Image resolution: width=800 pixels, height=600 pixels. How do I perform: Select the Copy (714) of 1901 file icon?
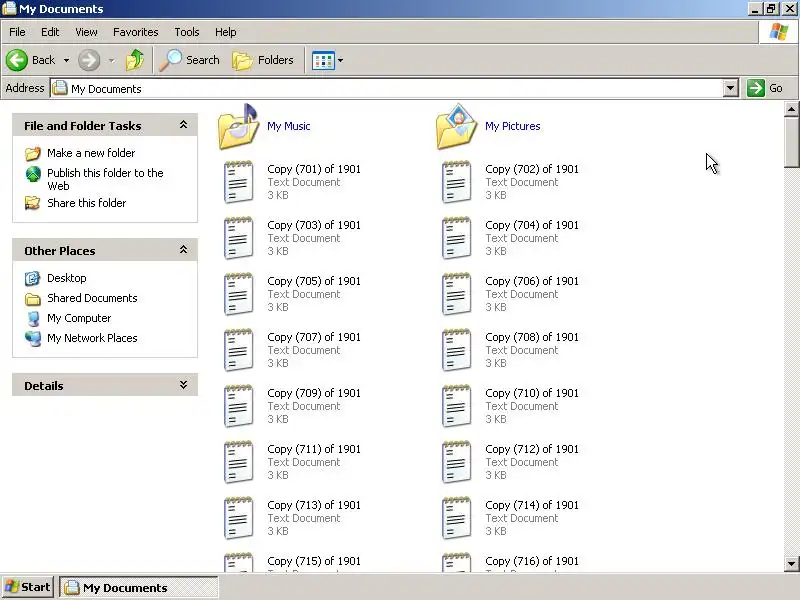456,519
